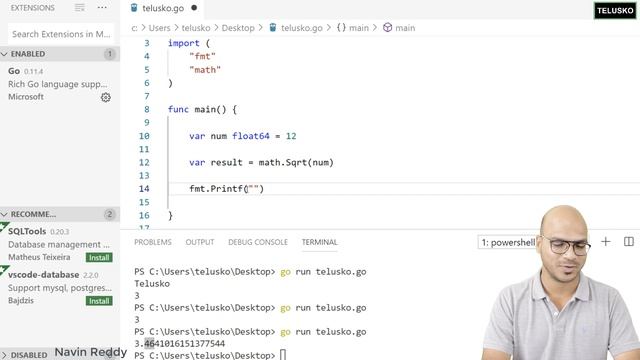Screen dimensions: 640x360
Task: Click Telusko output line in terminal
Action: 152,283
